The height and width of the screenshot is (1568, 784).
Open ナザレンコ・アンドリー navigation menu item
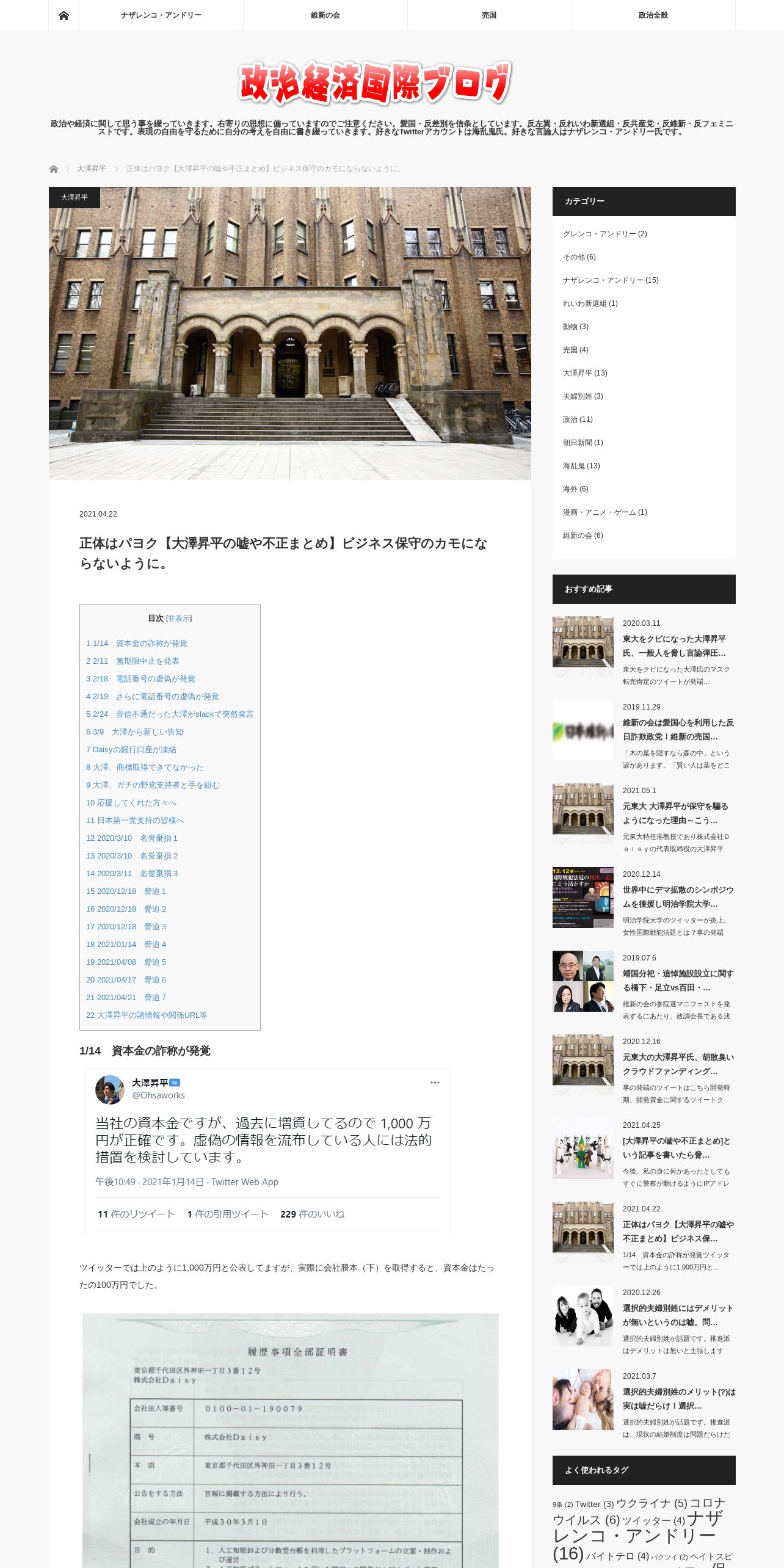(161, 15)
